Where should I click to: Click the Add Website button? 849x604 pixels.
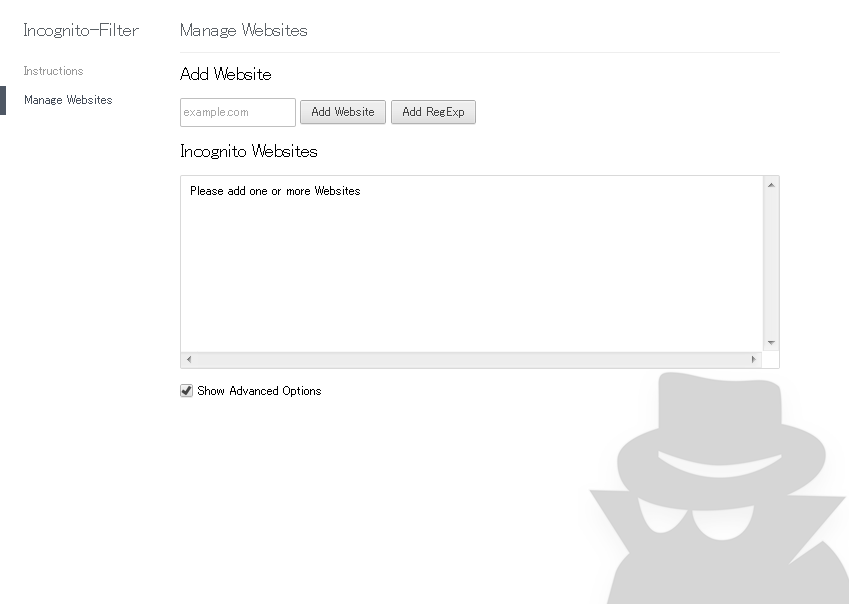pos(343,112)
